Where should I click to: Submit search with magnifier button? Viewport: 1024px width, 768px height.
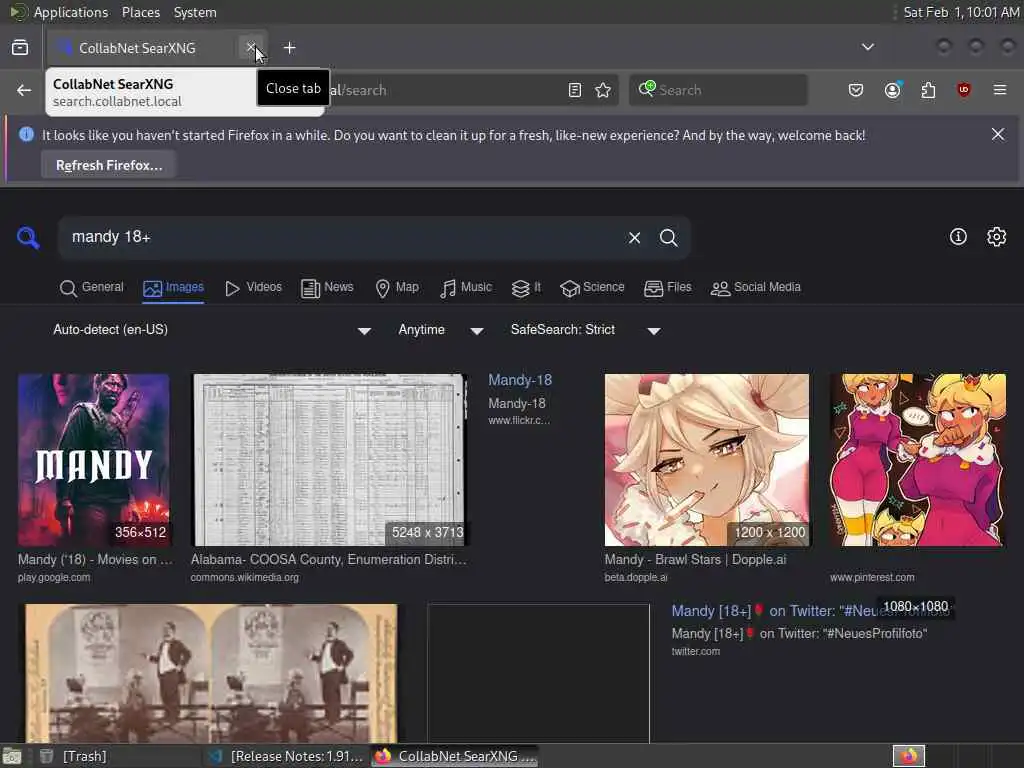[668, 238]
